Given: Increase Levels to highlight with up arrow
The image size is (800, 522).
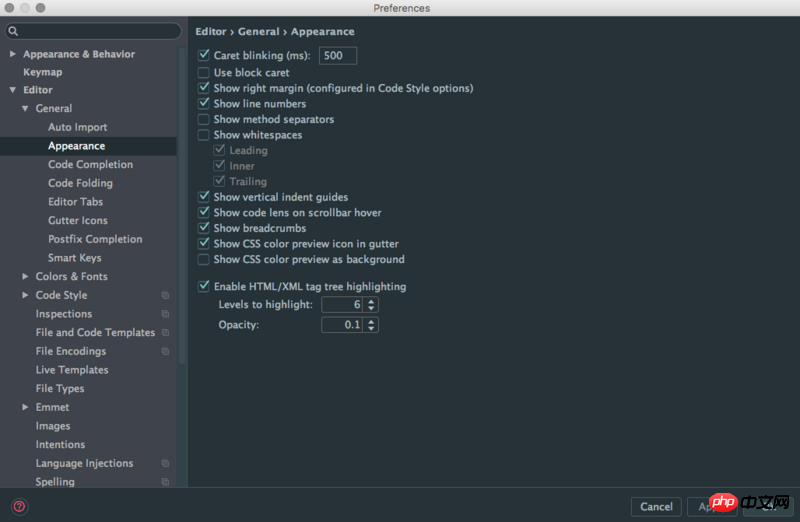Looking at the screenshot, I should click(x=371, y=301).
